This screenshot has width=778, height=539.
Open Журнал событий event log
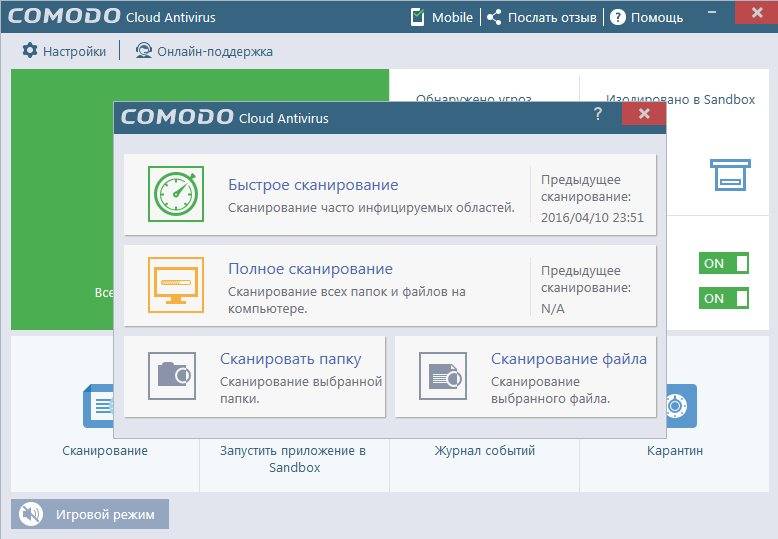[x=484, y=451]
